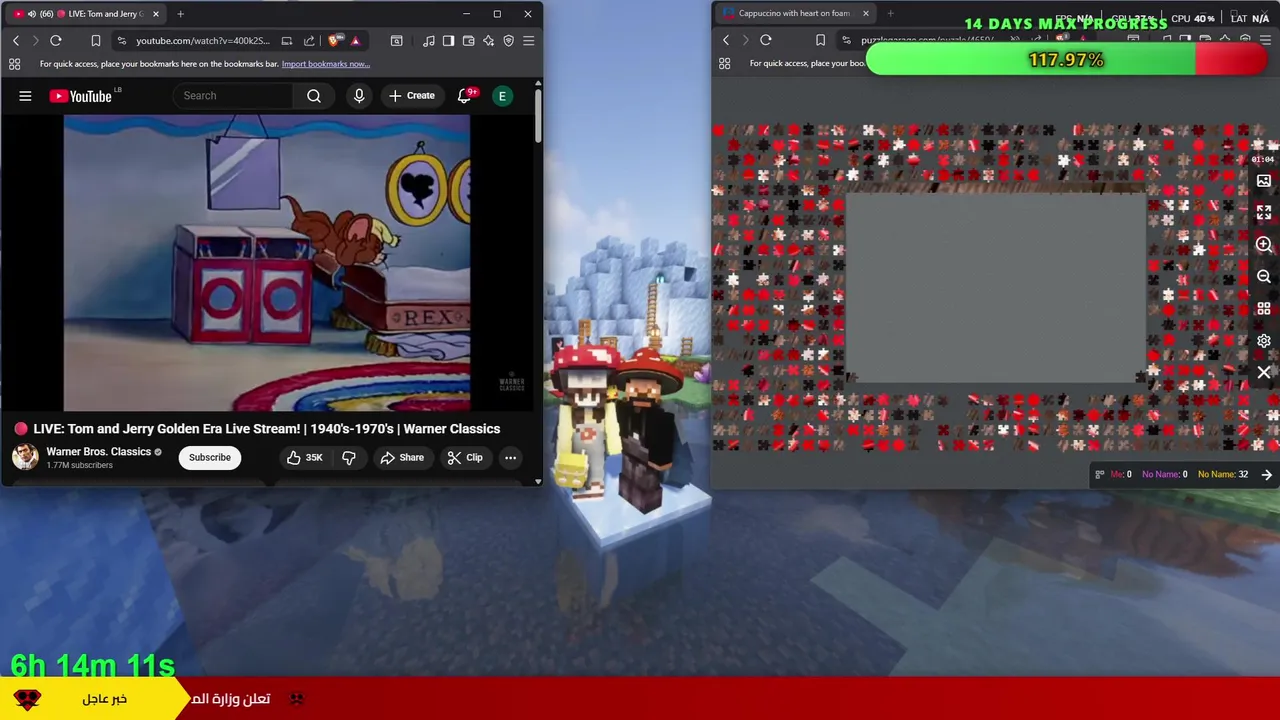Dislike the Tom and Jerry video

[349, 457]
